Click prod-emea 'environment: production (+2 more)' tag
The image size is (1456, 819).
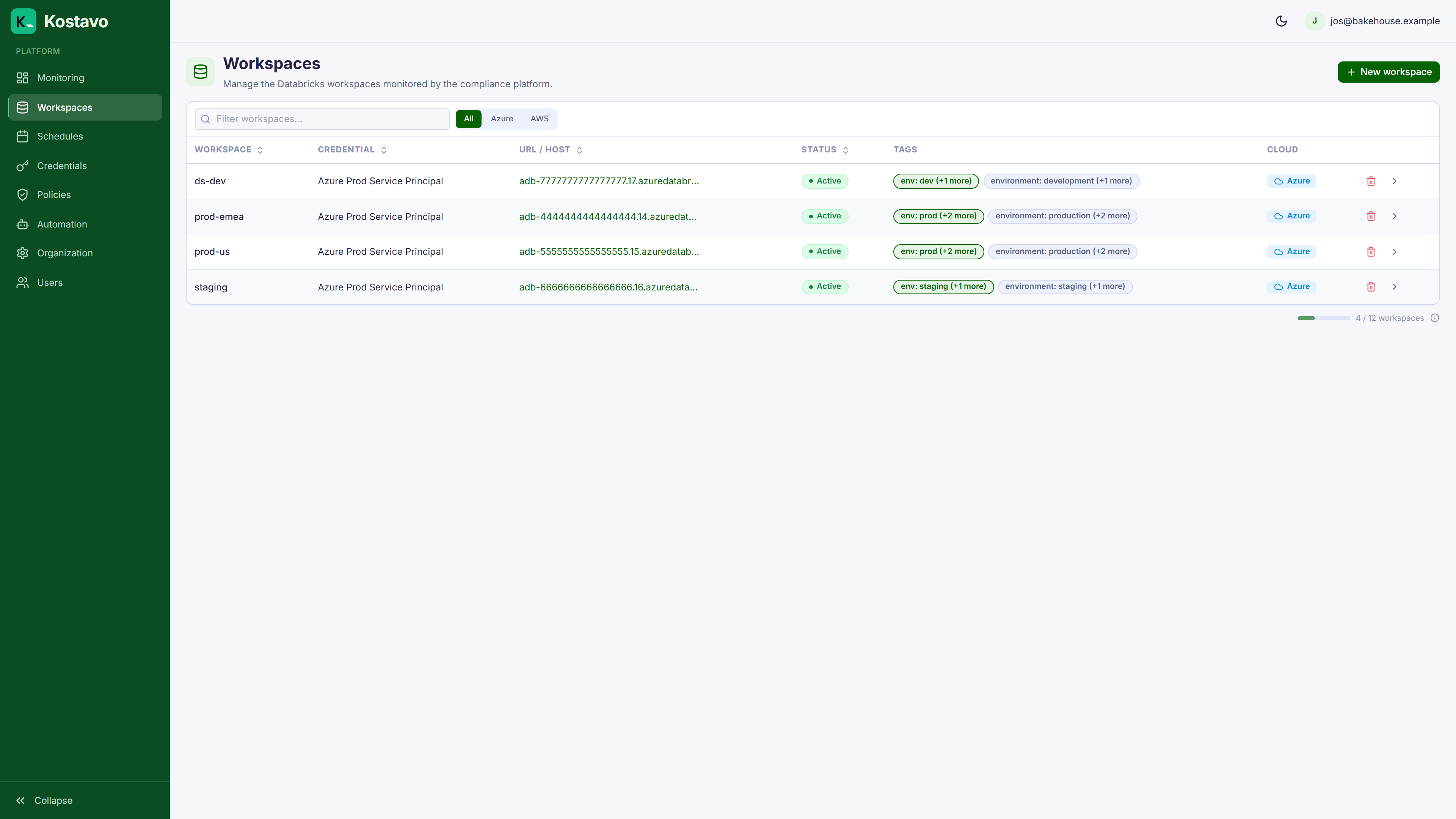[x=1062, y=216]
